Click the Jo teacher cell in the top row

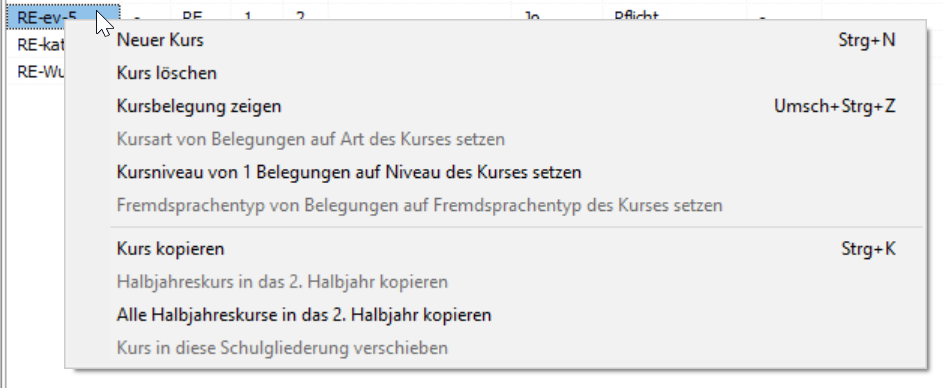point(531,15)
